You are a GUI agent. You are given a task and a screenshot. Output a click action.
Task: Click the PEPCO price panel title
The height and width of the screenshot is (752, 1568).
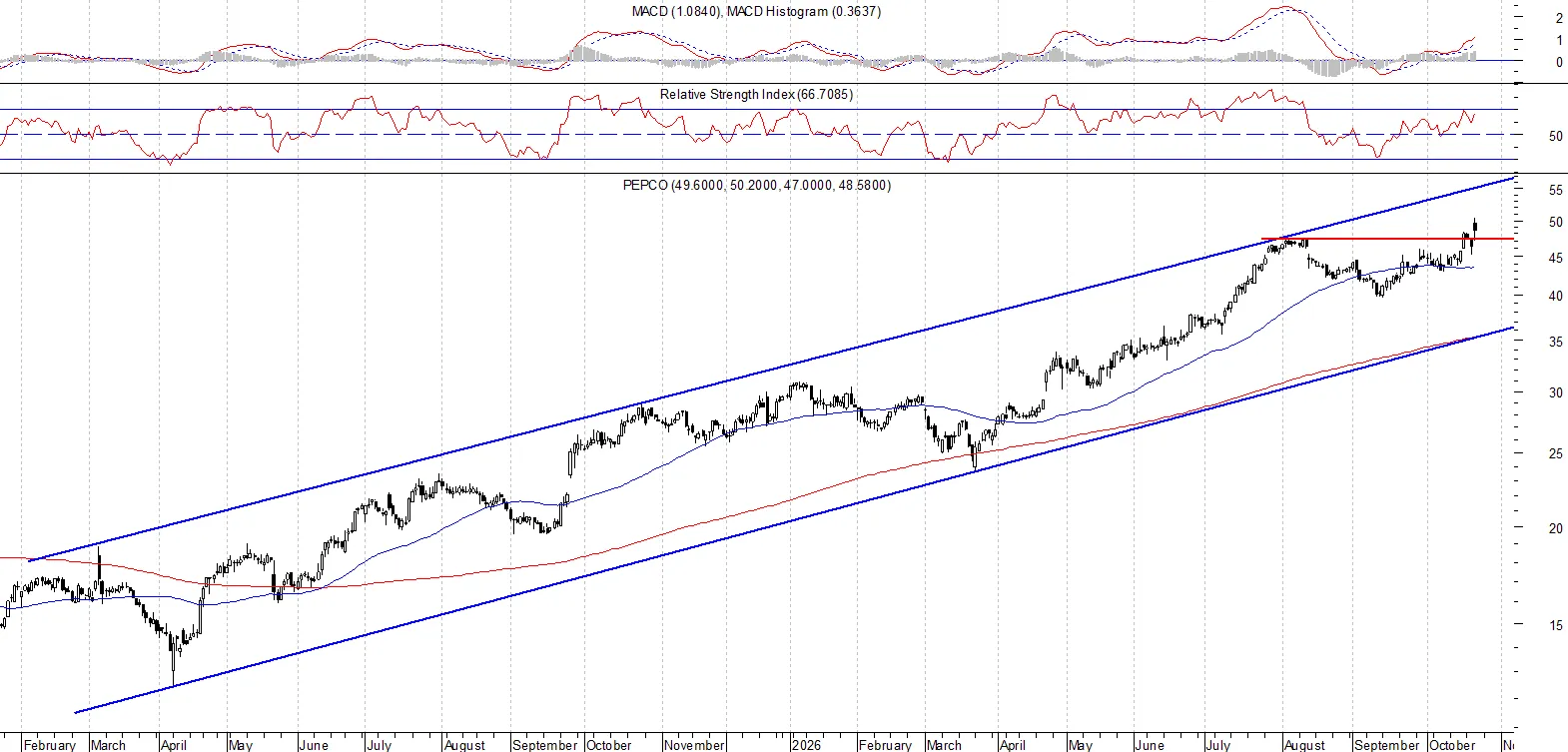coord(757,185)
